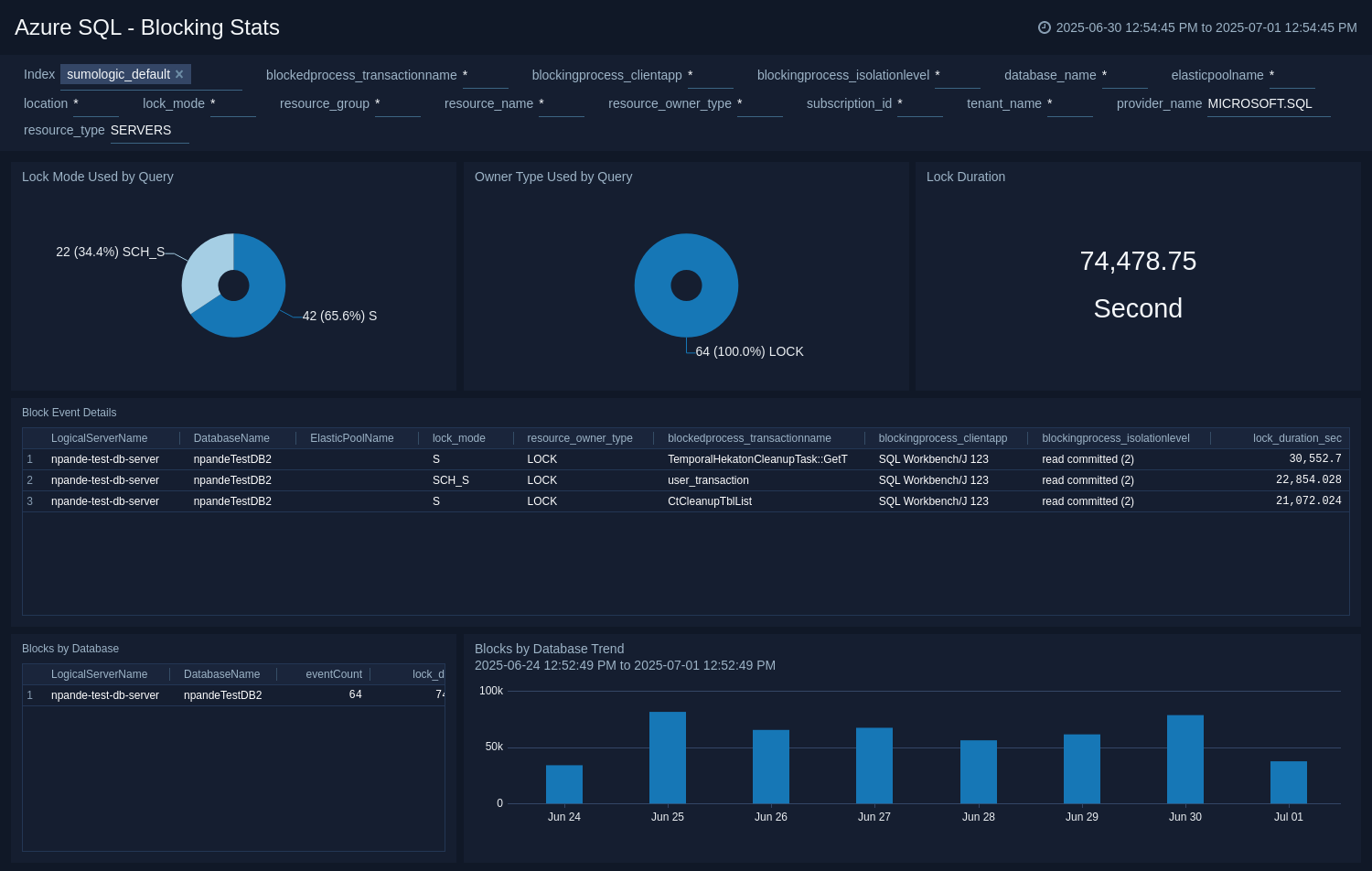
Task: Select npandeTestDB2 in Blocks by Database table
Action: (222, 695)
